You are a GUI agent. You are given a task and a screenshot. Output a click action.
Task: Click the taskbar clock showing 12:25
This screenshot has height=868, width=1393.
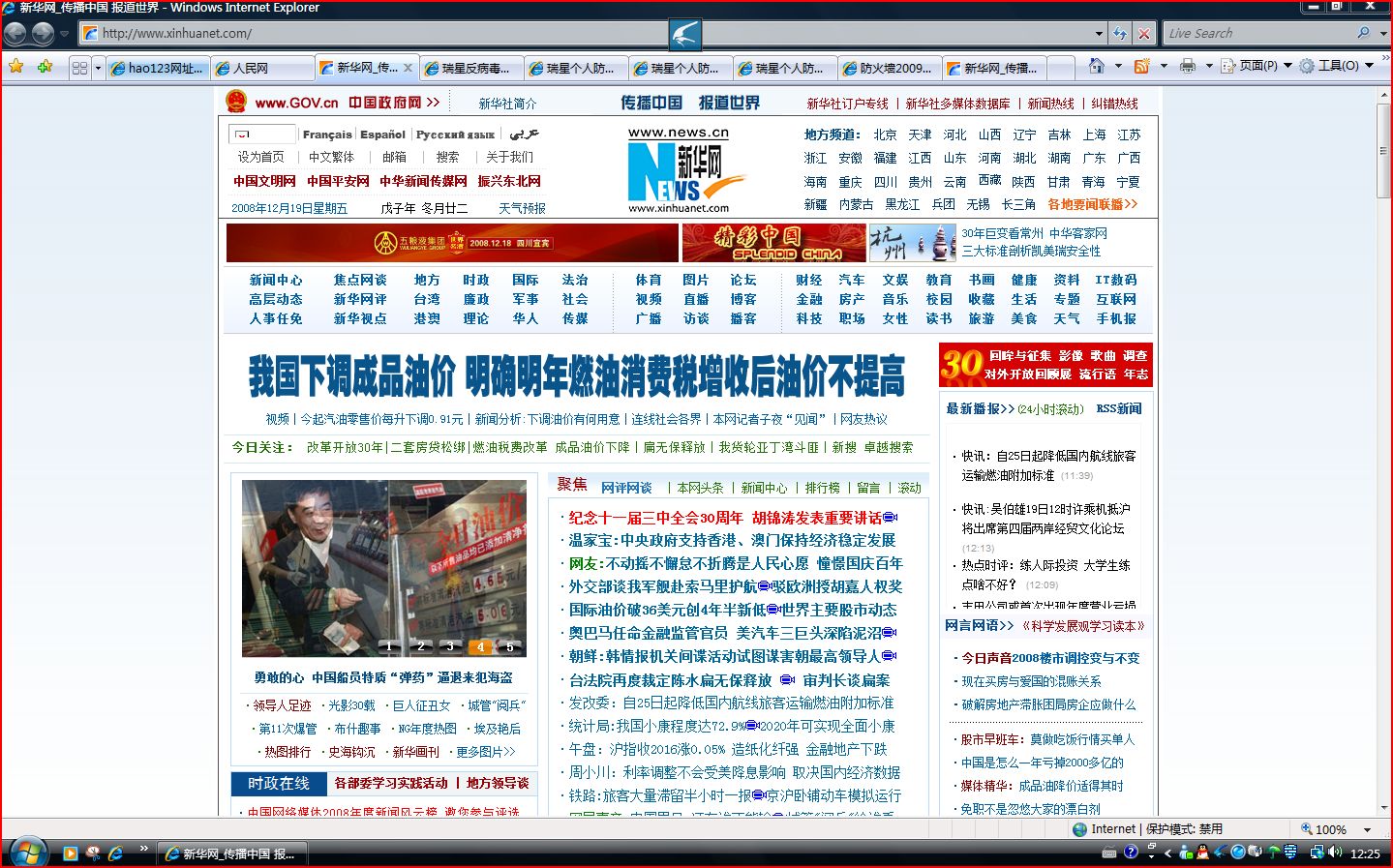coord(1365,853)
